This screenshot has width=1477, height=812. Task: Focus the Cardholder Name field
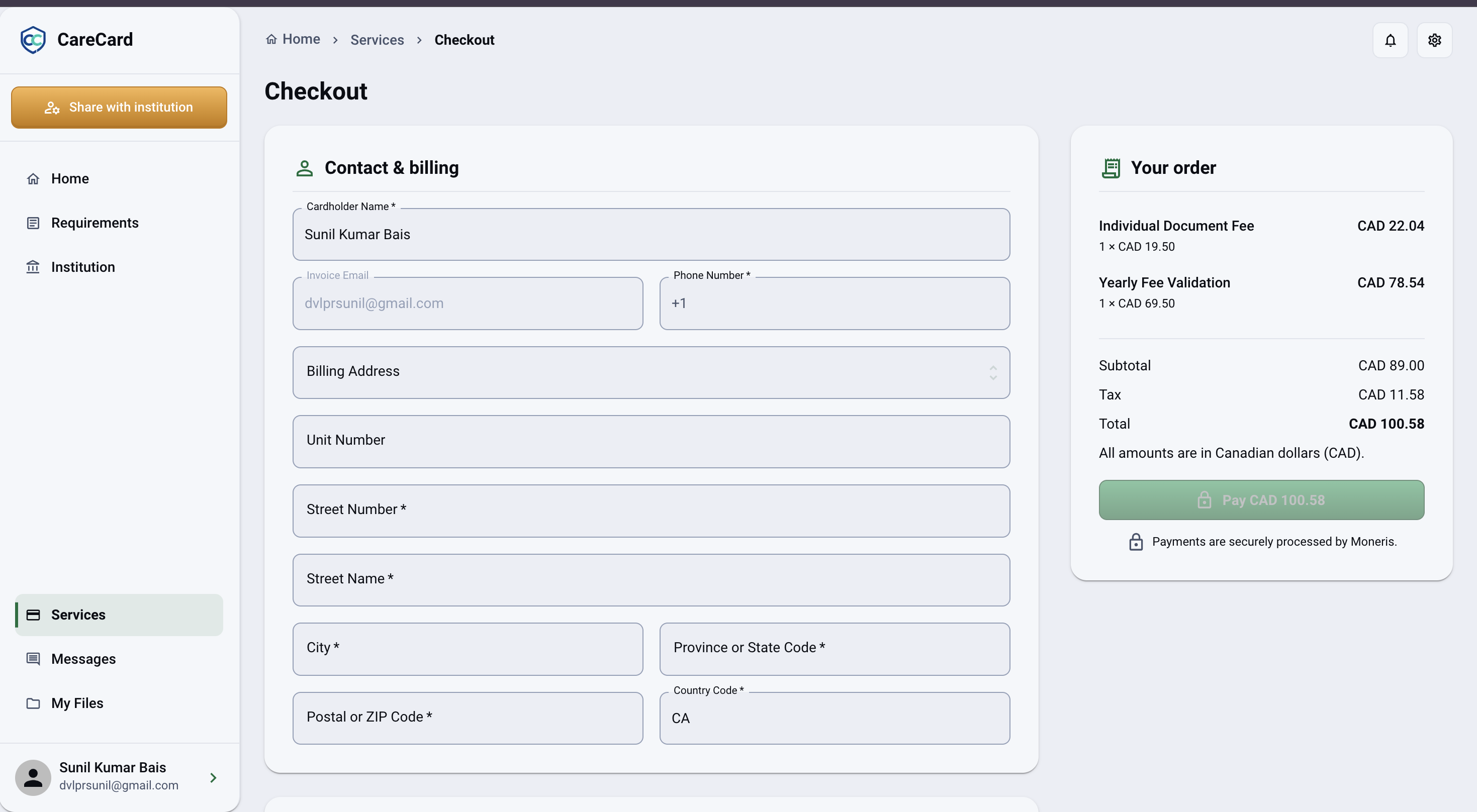[x=651, y=234]
